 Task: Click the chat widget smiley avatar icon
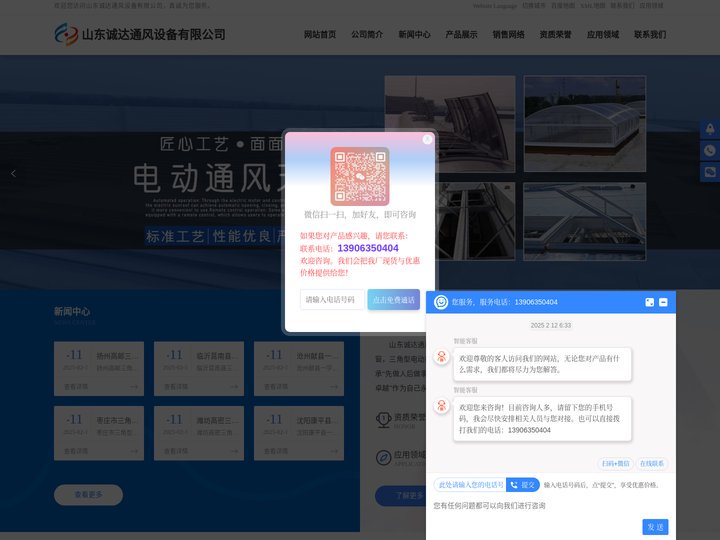click(441, 302)
